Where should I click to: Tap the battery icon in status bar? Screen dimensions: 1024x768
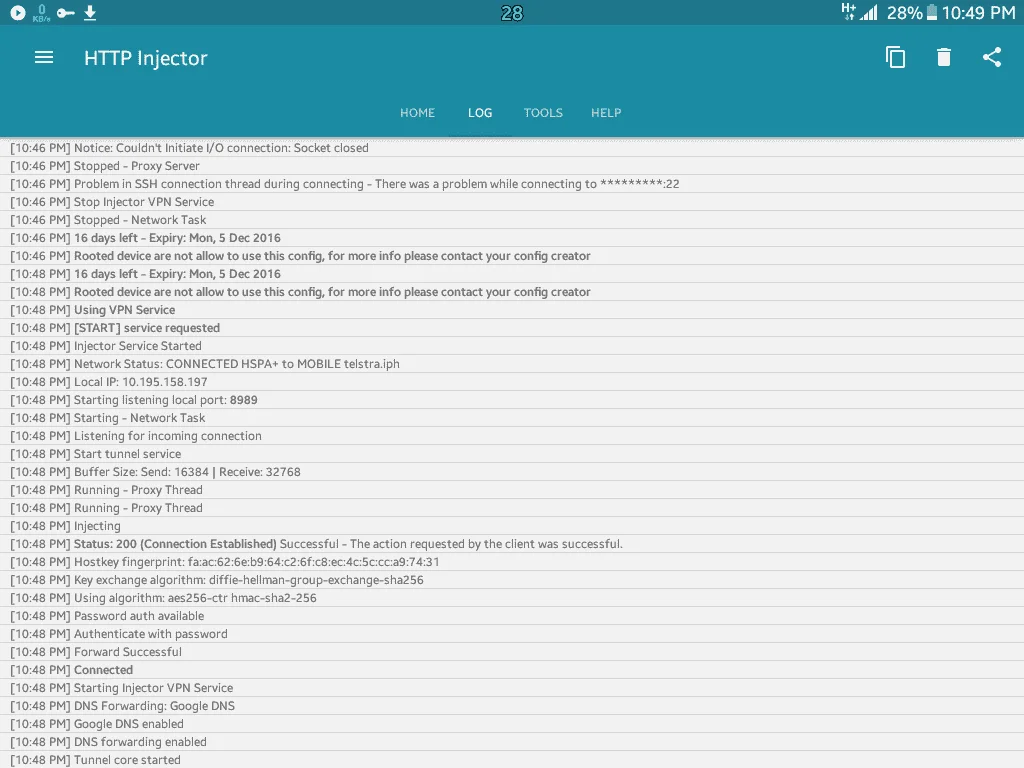pyautogui.click(x=932, y=12)
